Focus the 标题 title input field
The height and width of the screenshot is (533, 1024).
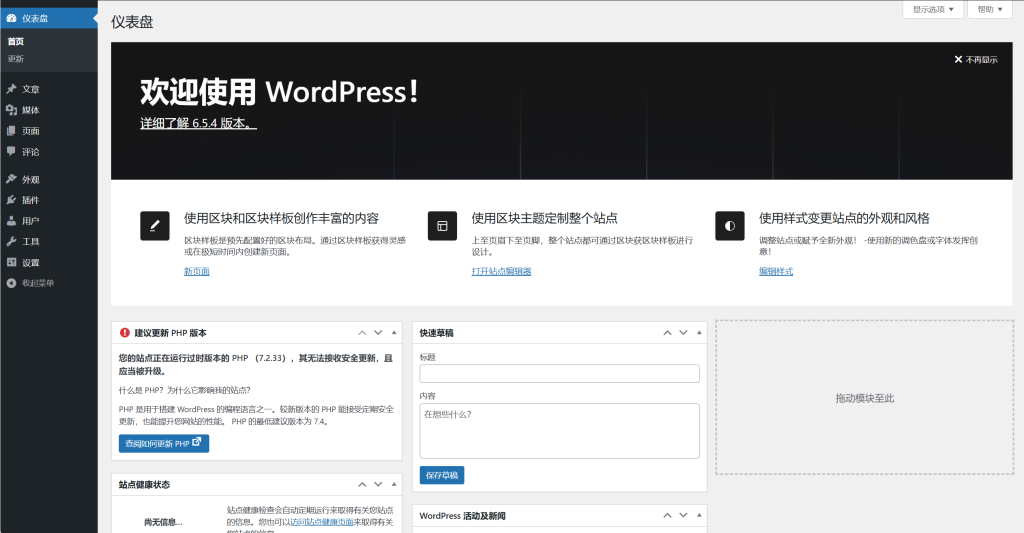pos(560,374)
